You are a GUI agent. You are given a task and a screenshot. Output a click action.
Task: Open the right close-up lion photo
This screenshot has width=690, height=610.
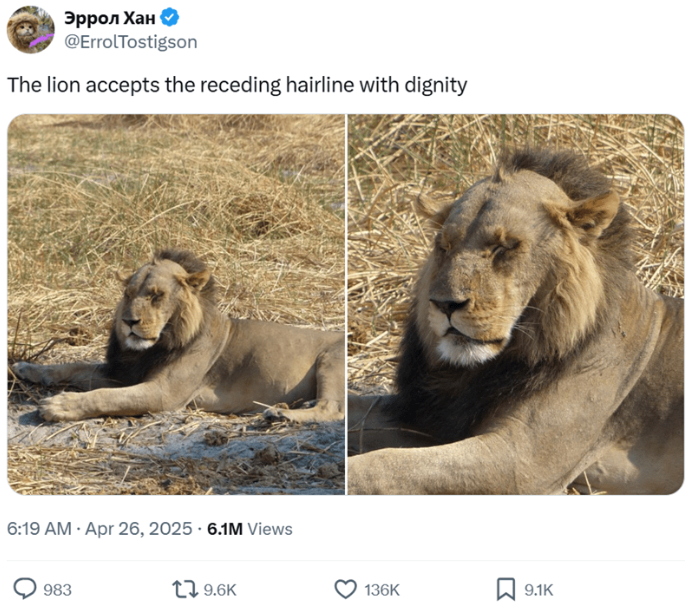click(516, 304)
